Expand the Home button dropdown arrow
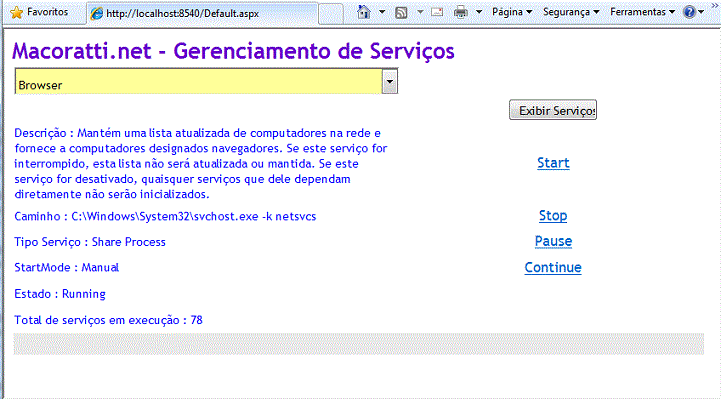721x399 pixels. [382, 12]
